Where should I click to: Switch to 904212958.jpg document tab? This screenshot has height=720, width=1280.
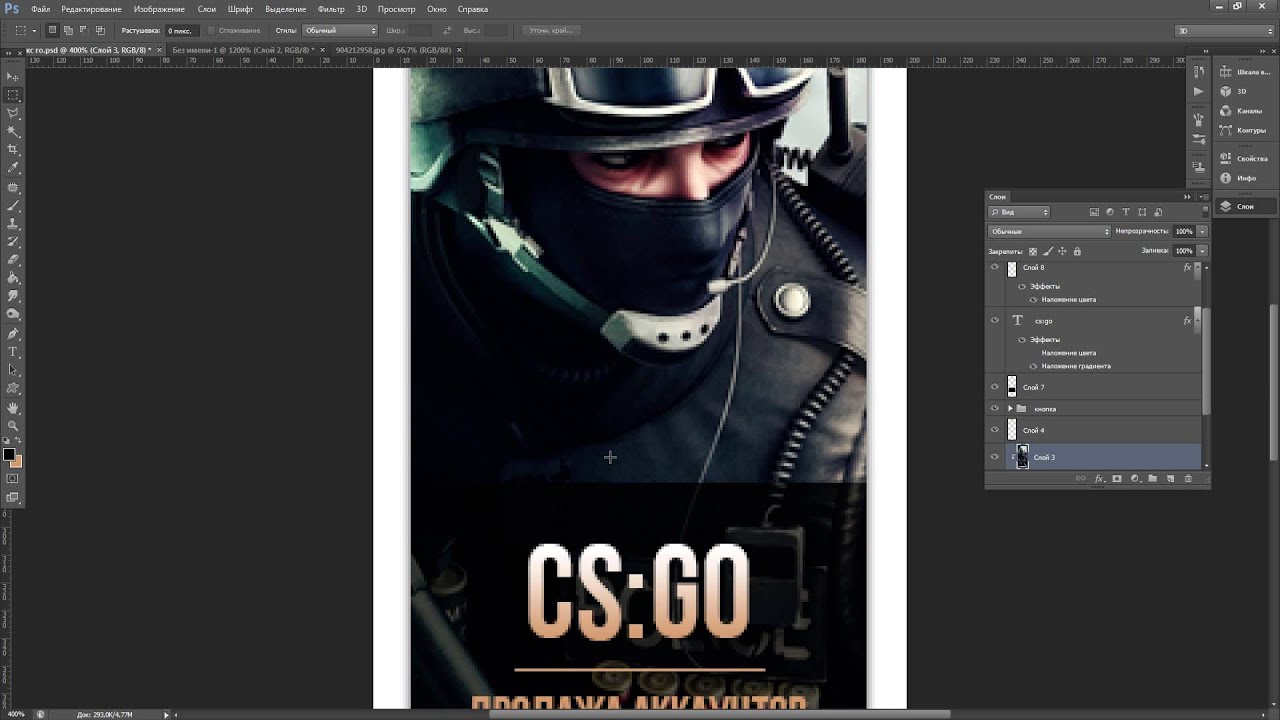click(x=394, y=49)
